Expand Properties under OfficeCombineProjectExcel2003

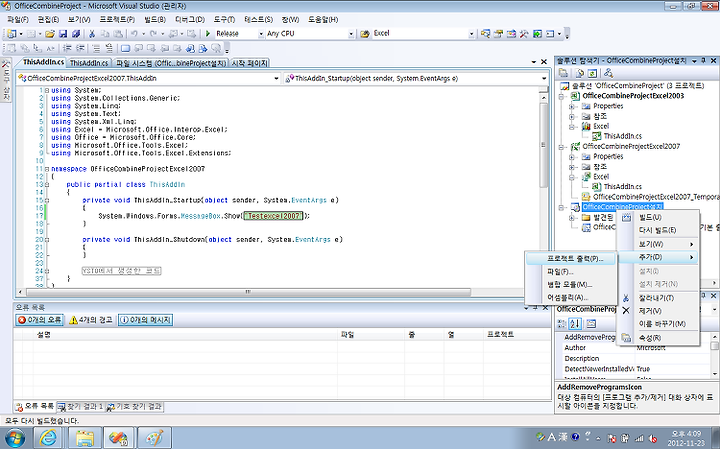click(x=572, y=107)
